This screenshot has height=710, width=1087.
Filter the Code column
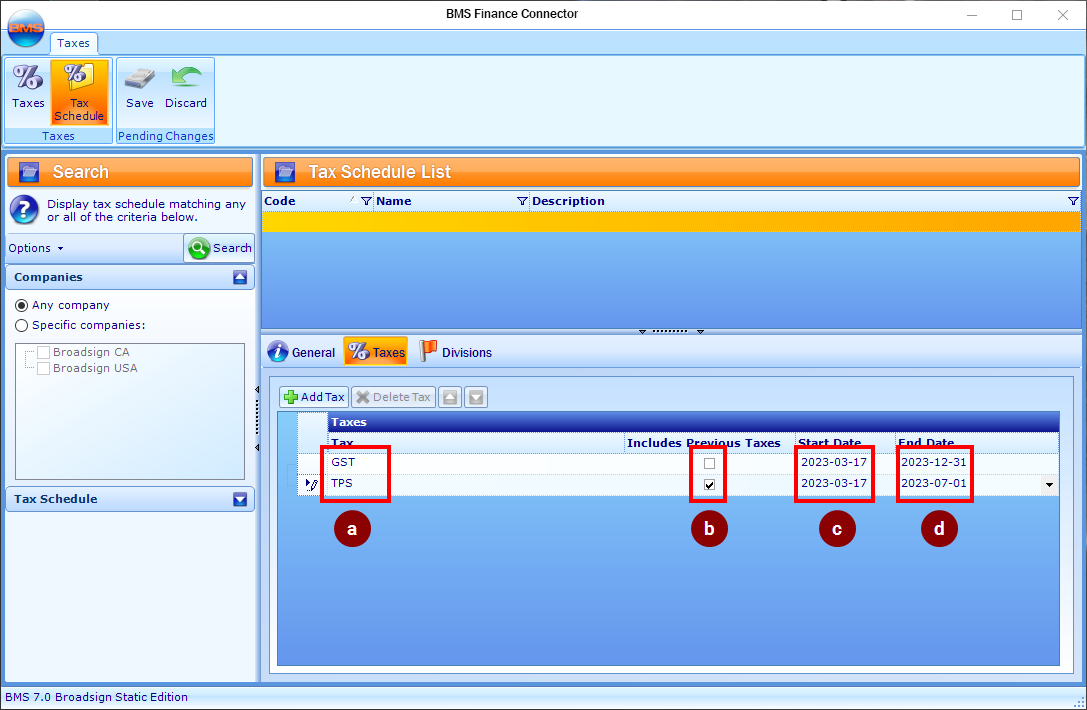coord(366,201)
